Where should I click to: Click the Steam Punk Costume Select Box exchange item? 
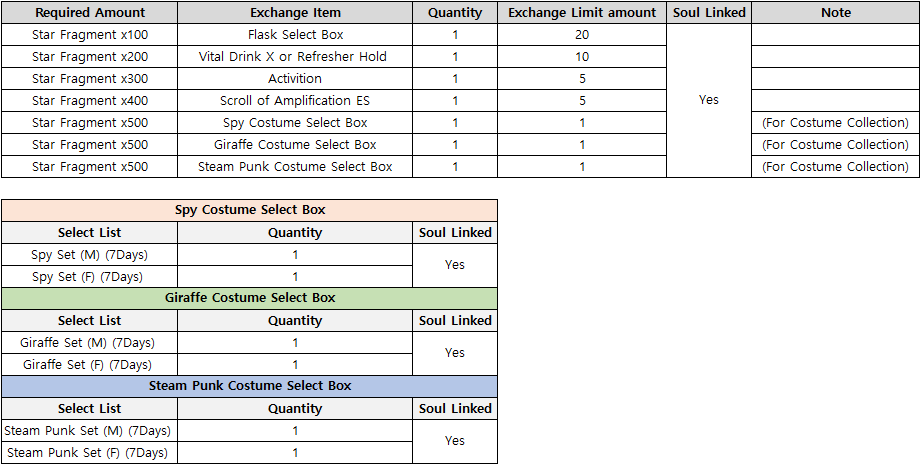(295, 167)
